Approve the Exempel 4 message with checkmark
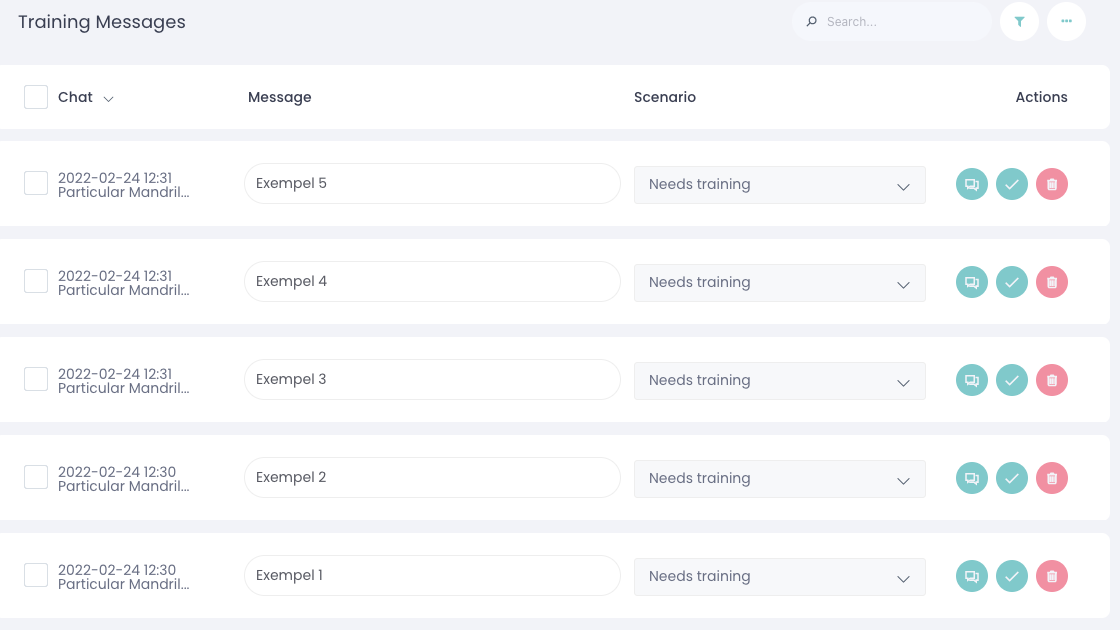Image resolution: width=1120 pixels, height=630 pixels. (x=1012, y=282)
